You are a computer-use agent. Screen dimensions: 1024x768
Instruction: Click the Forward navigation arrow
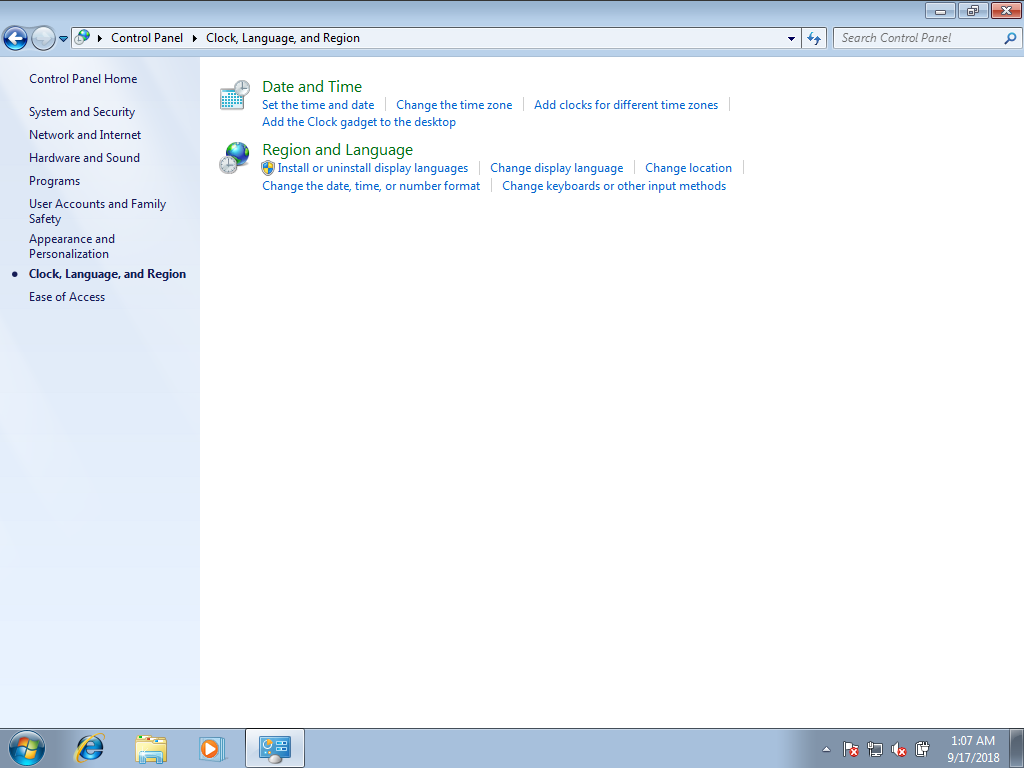(x=43, y=39)
